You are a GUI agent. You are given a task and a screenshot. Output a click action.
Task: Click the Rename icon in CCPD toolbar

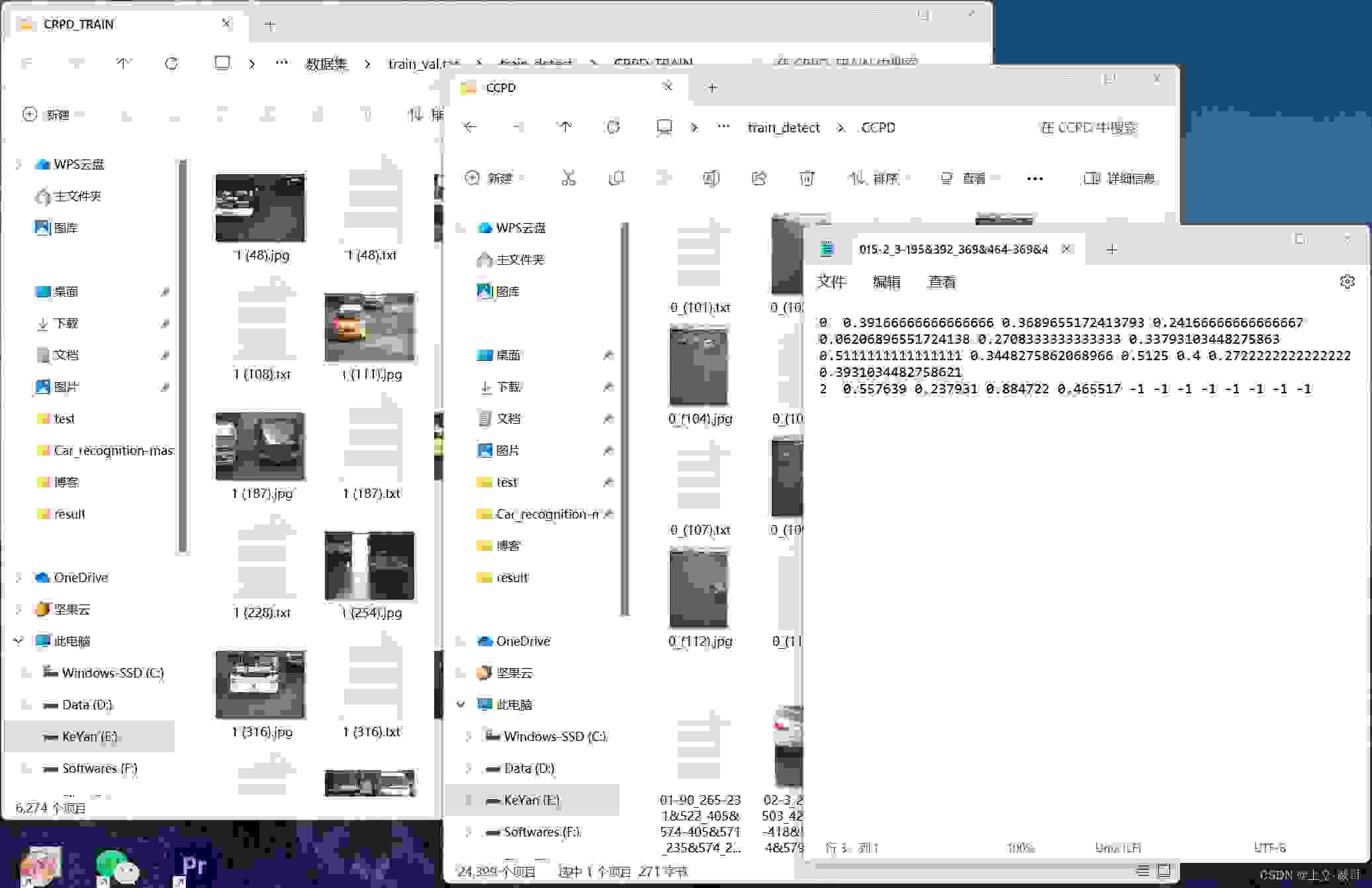(711, 177)
